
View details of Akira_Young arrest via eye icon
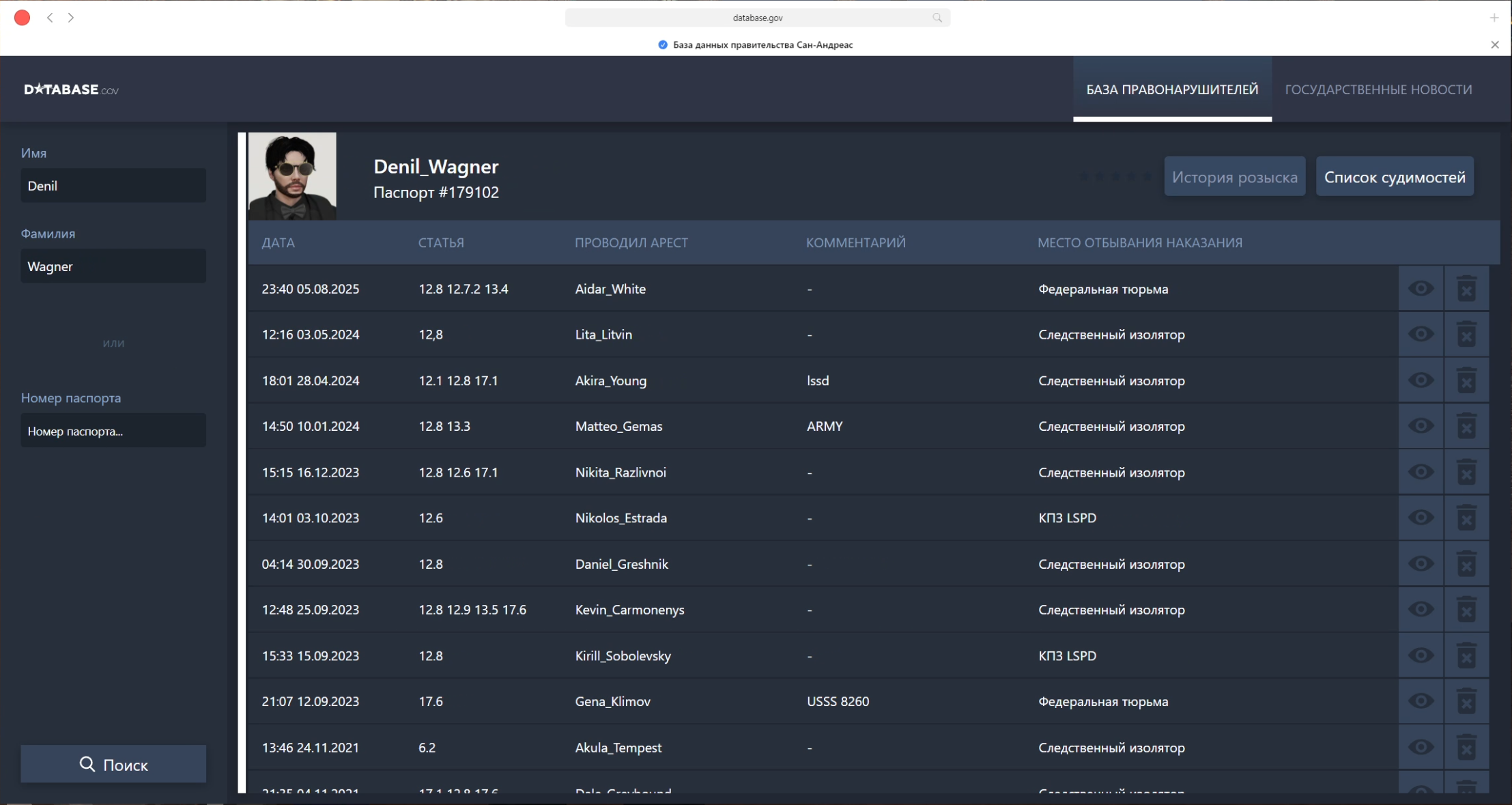pos(1421,380)
